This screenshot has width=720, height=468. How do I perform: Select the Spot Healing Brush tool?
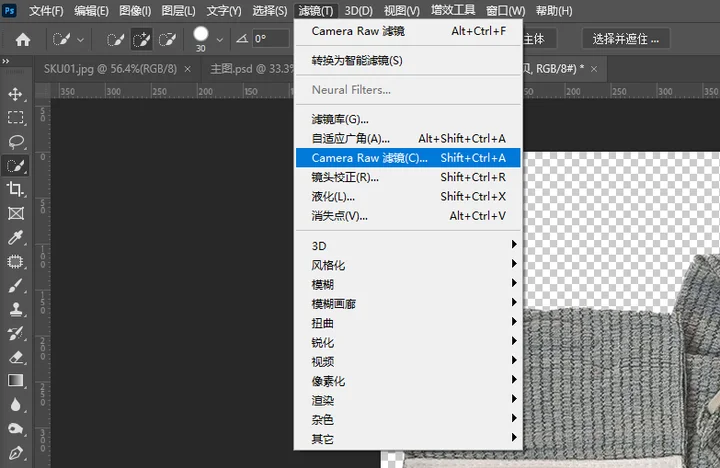click(x=16, y=261)
